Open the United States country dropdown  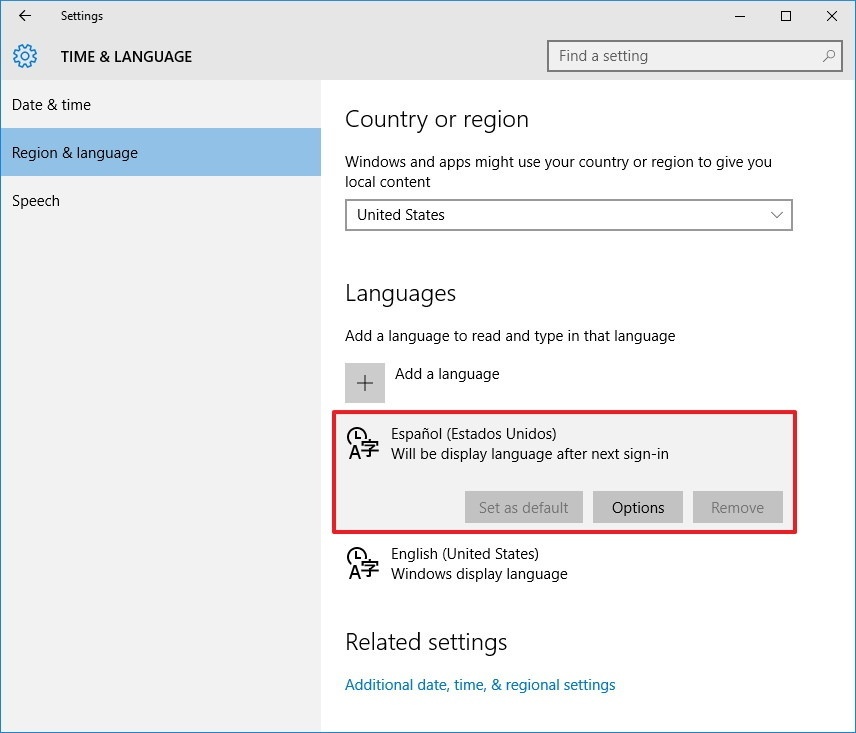pyautogui.click(x=568, y=215)
